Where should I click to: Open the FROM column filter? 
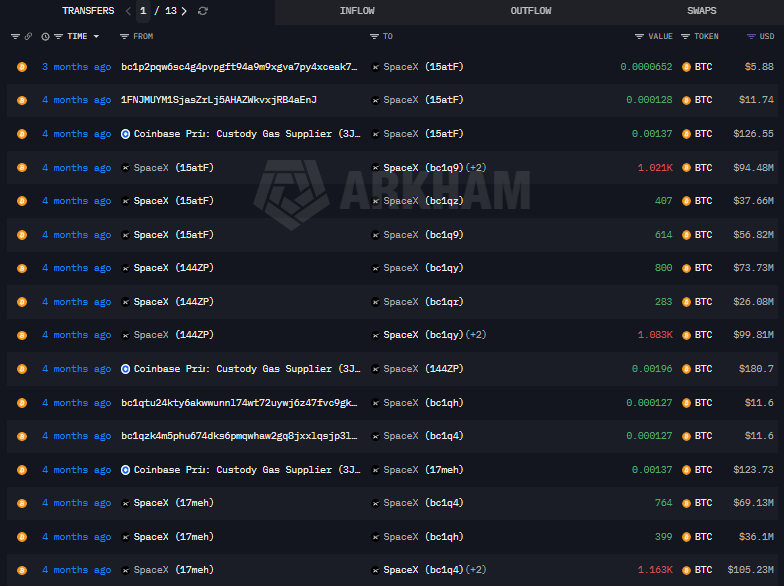click(x=124, y=37)
